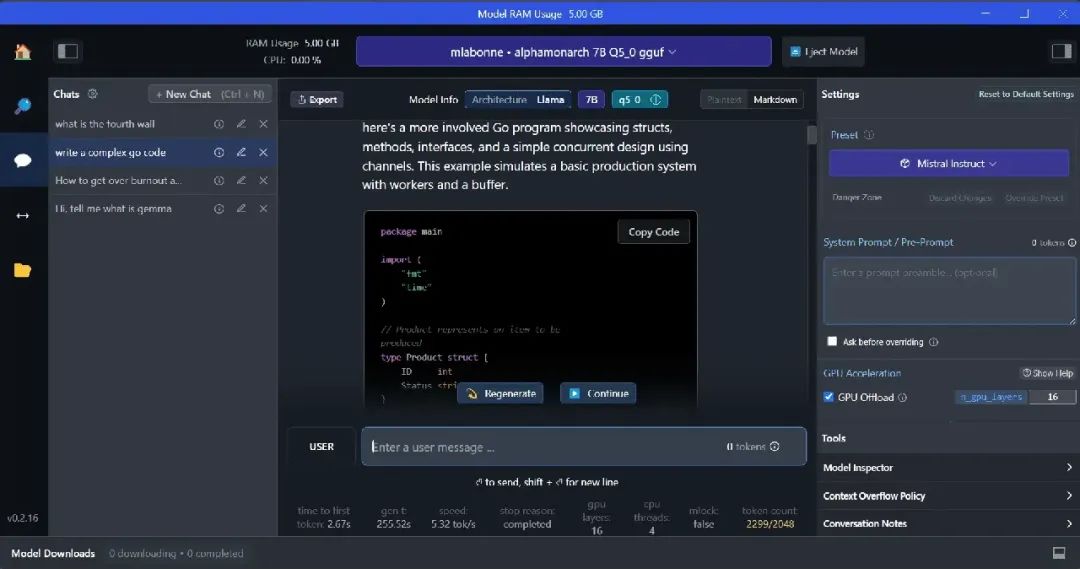Screen dimensions: 1080x569
Task: Open the Mistral Instruct preset dropdown
Action: tap(948, 163)
